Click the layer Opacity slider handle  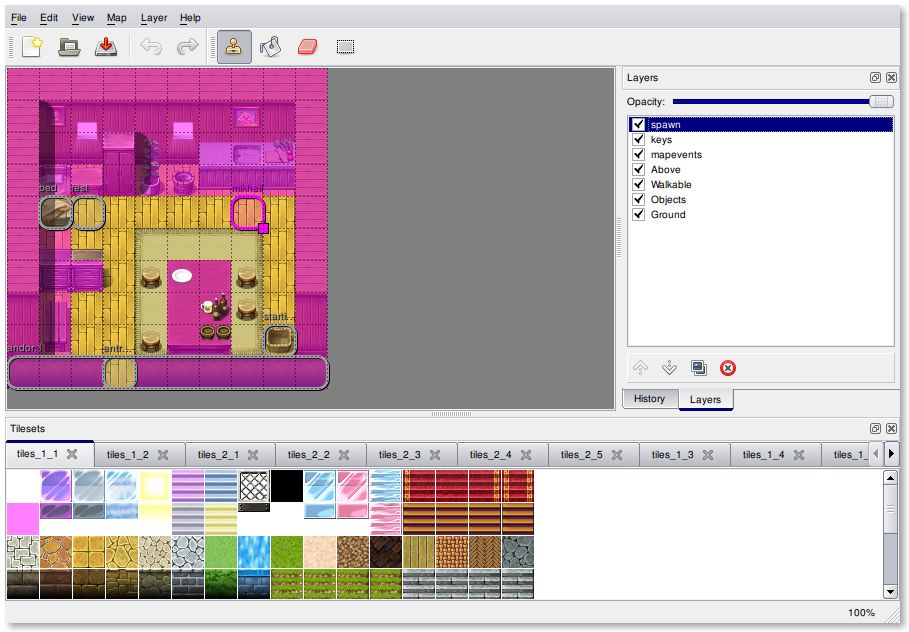(881, 102)
